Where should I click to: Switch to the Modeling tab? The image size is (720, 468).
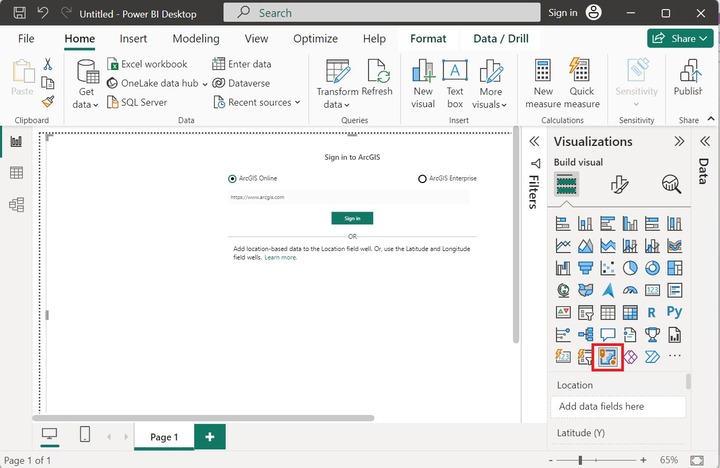pyautogui.click(x=196, y=39)
